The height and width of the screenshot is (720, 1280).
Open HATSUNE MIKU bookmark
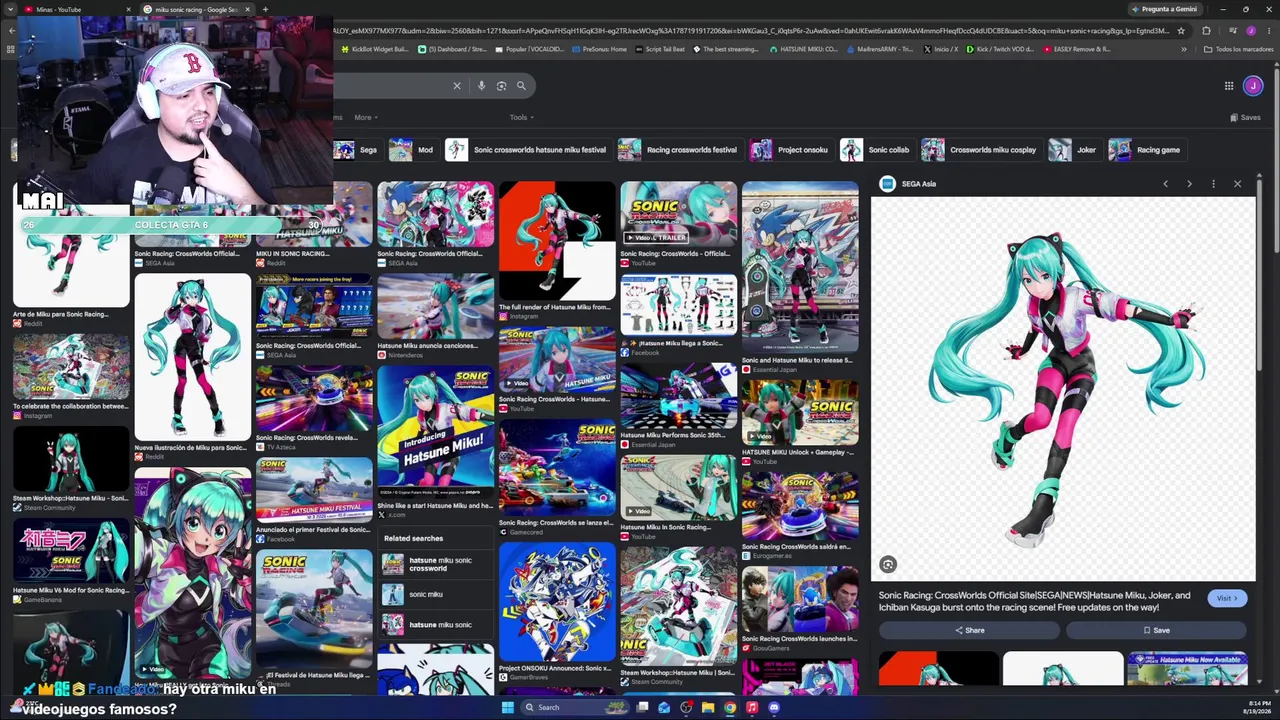point(804,49)
